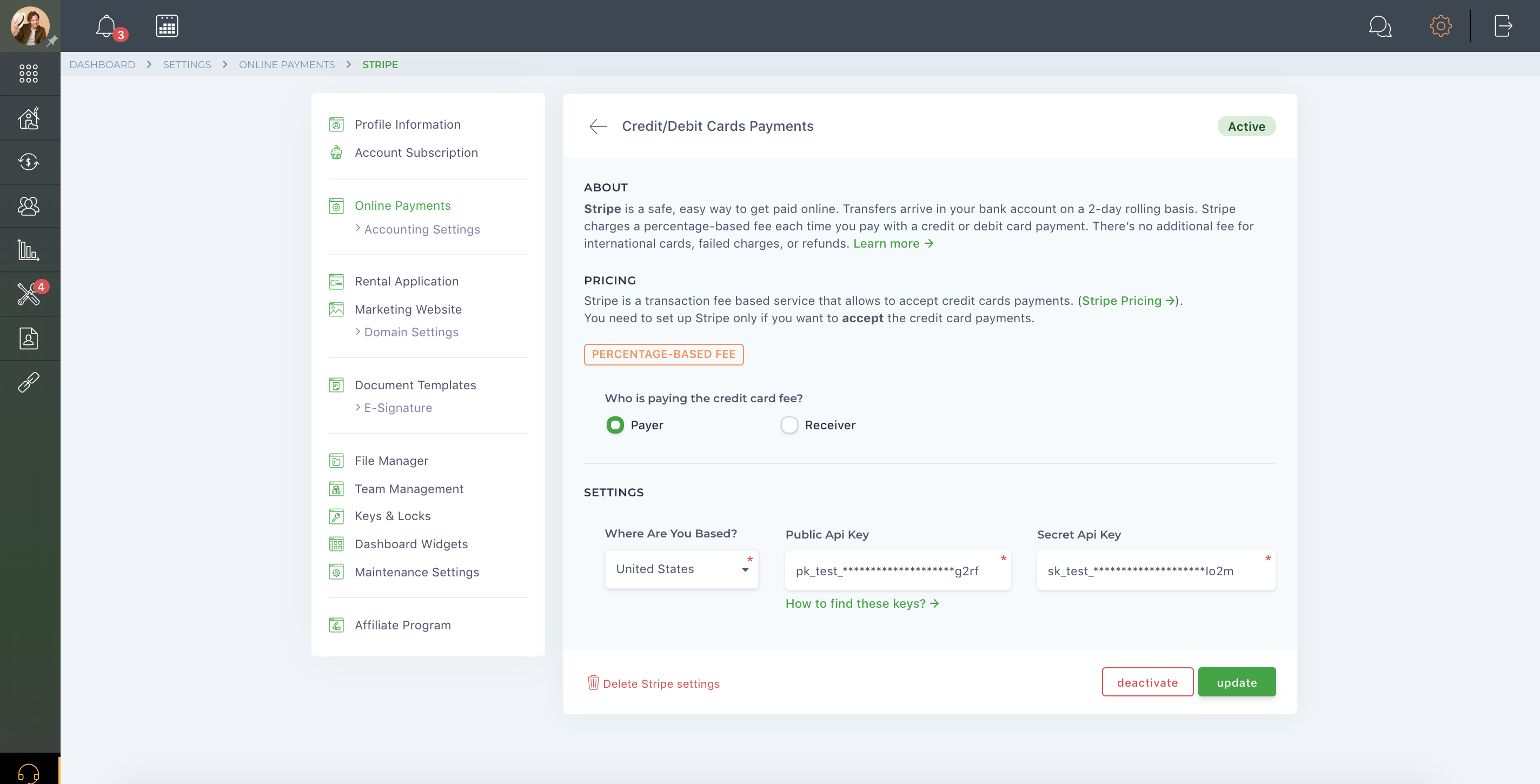Image resolution: width=1540 pixels, height=784 pixels.
Task: Click the deactivate button
Action: click(x=1147, y=682)
